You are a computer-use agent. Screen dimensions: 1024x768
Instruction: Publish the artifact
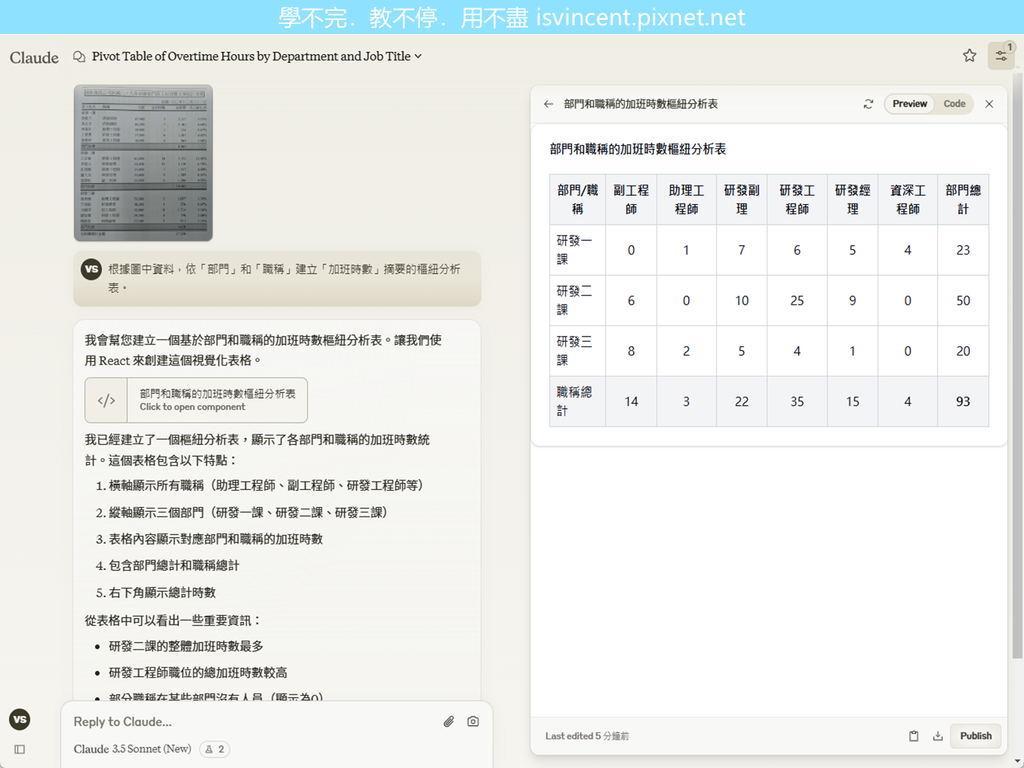pos(976,736)
